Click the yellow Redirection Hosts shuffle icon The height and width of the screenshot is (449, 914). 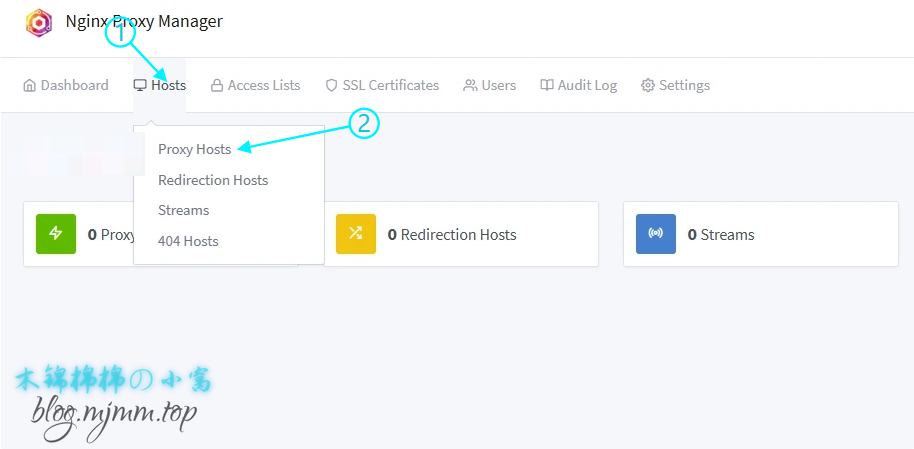click(355, 234)
